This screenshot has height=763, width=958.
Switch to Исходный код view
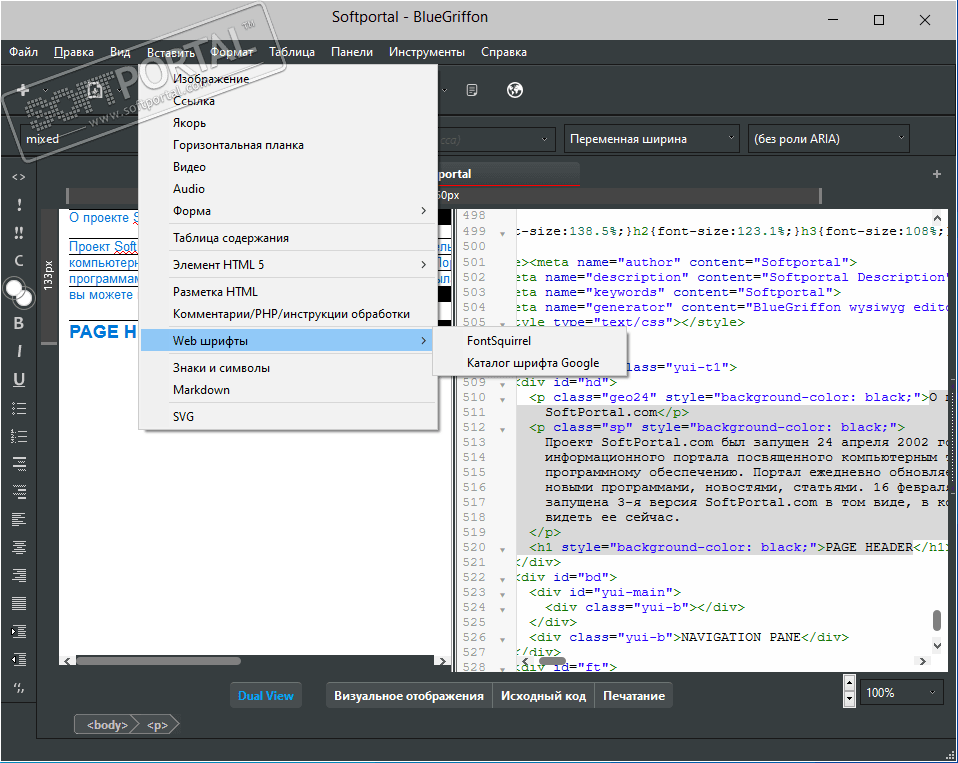click(x=543, y=695)
